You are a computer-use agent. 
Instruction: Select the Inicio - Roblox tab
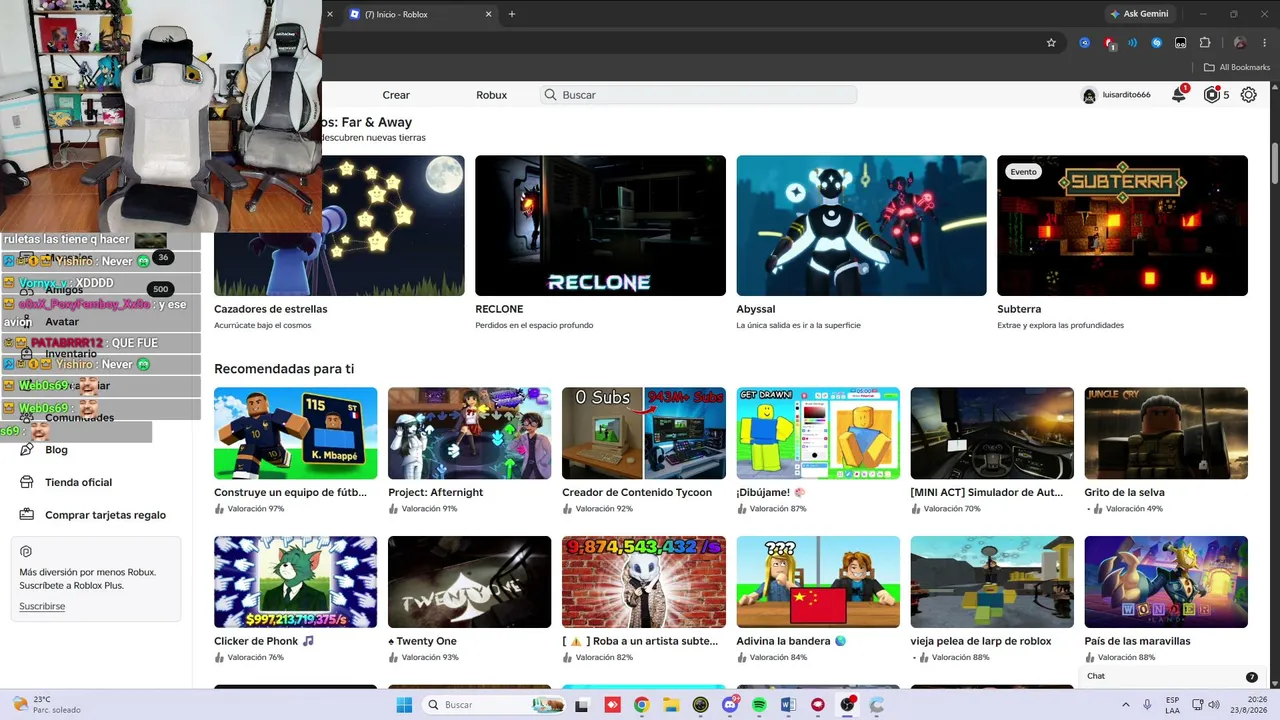pos(420,14)
